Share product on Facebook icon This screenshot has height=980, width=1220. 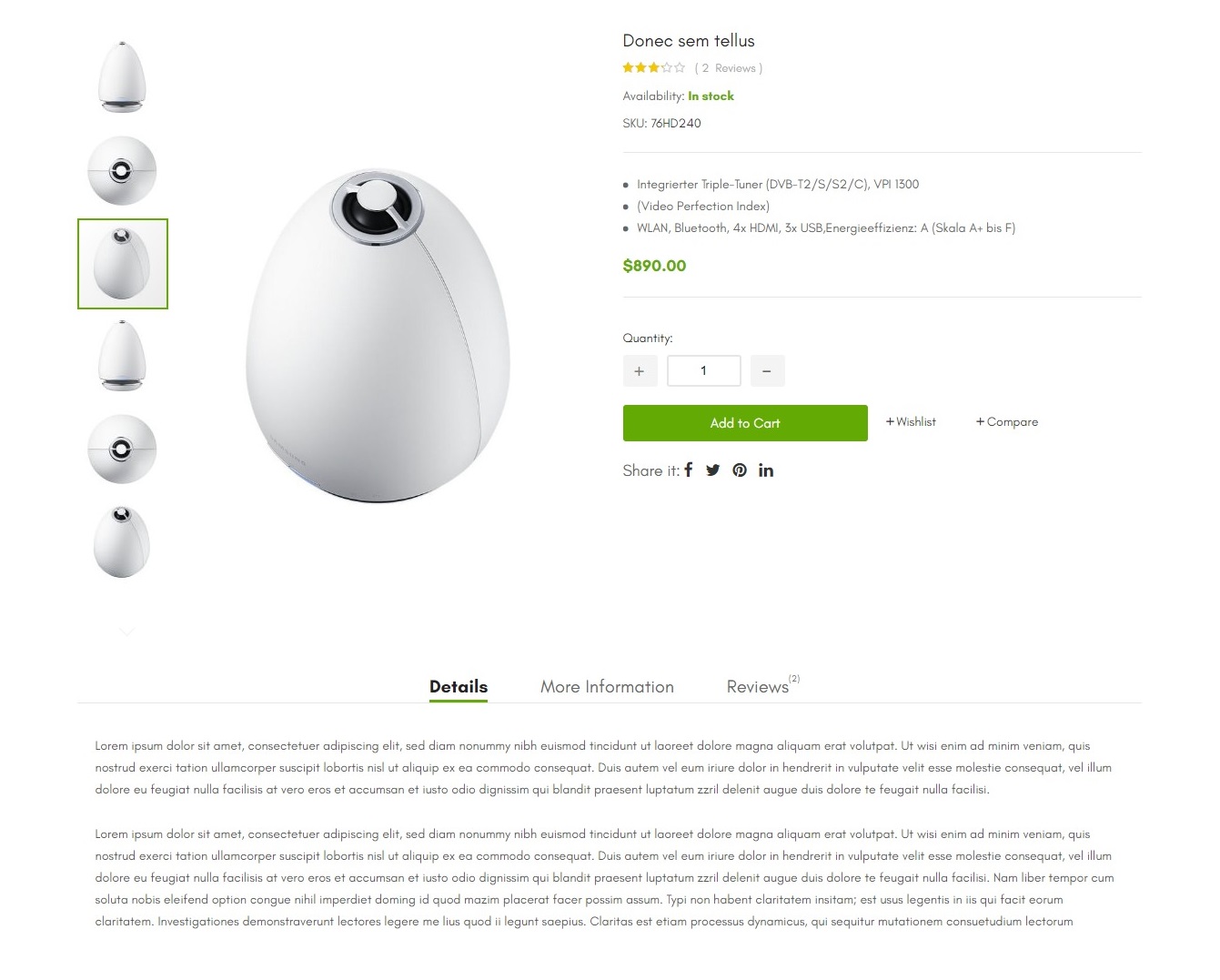tap(689, 470)
